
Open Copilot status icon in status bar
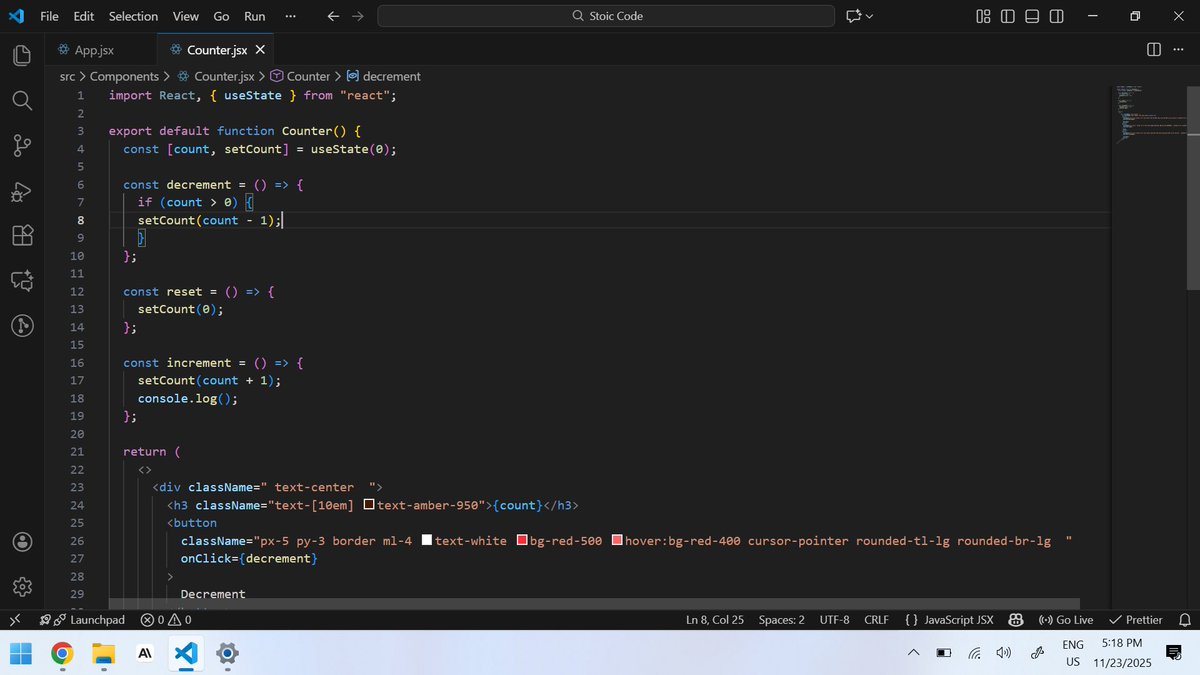(x=1016, y=620)
